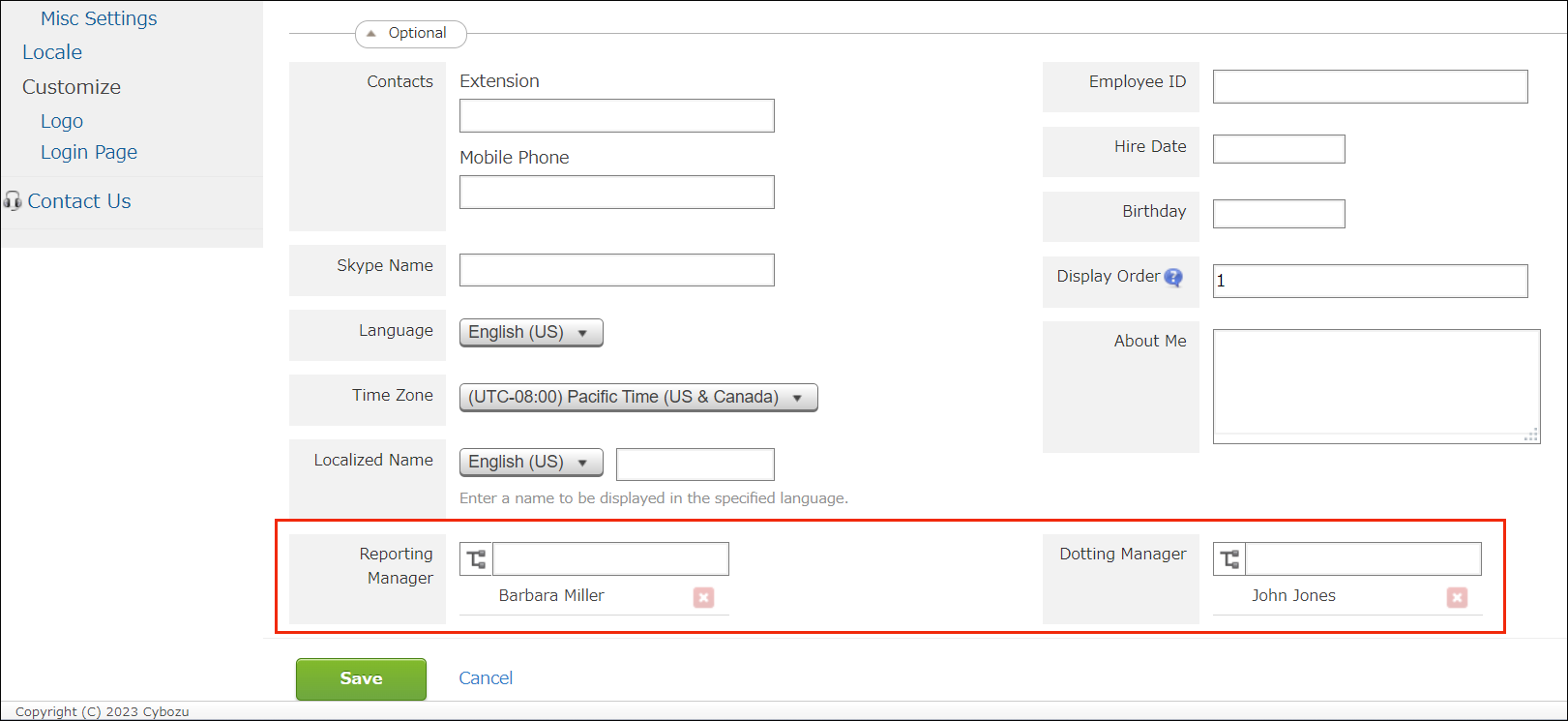Focus the Extension input field
This screenshot has width=1568, height=721.
click(617, 115)
